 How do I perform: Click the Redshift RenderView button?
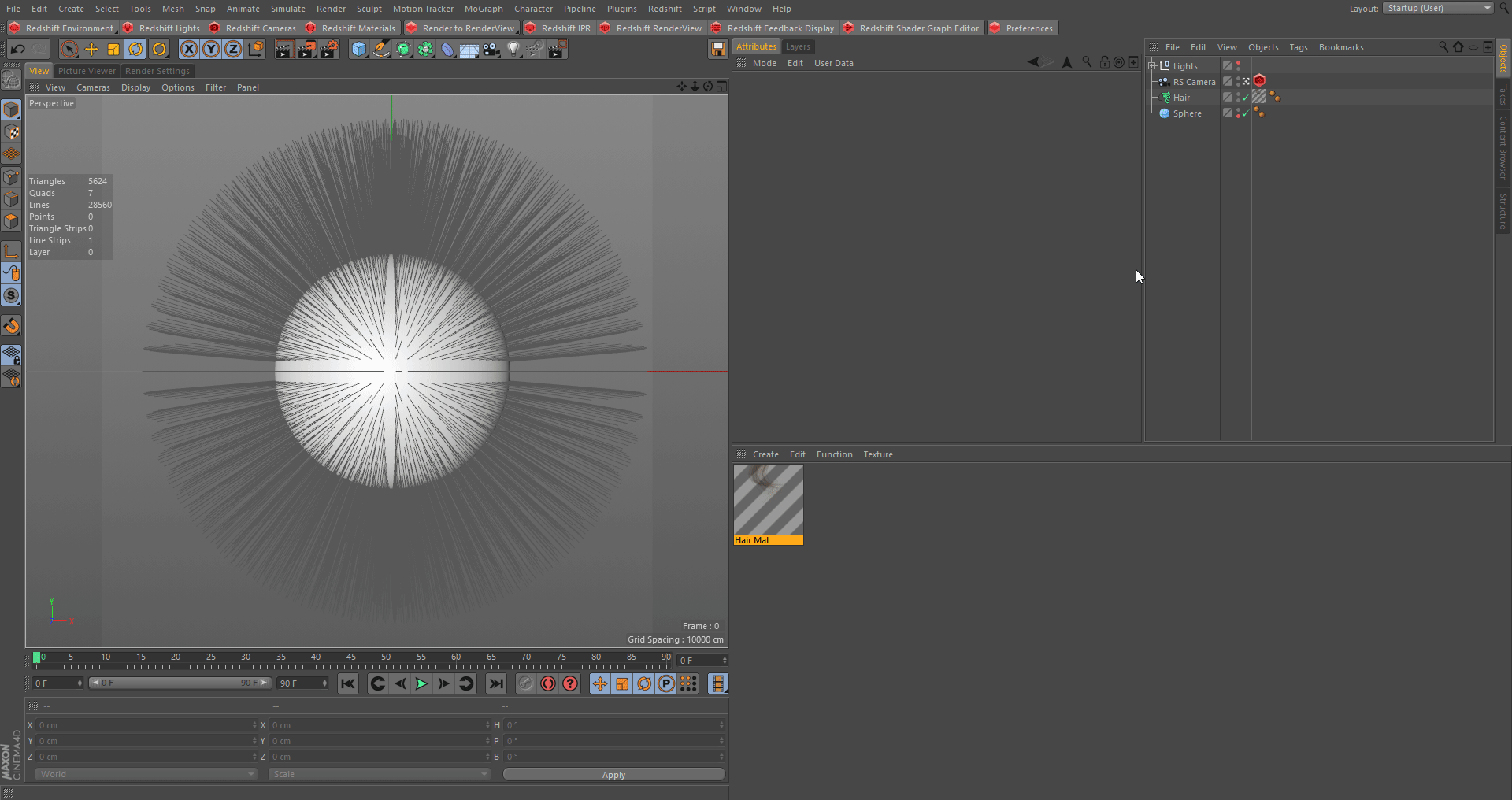[658, 28]
